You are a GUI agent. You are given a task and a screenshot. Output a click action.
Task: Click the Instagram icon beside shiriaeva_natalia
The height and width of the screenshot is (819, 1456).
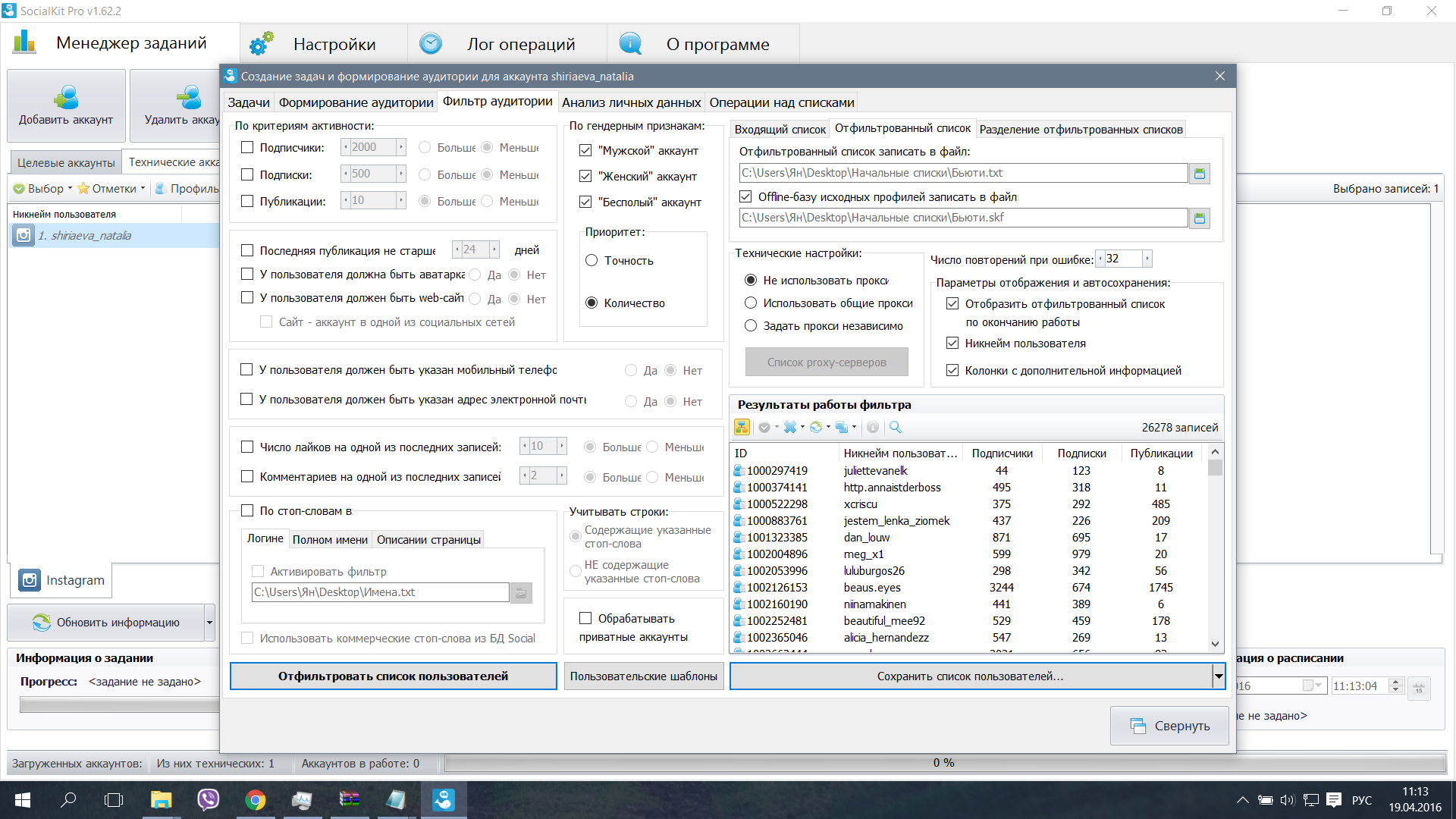(24, 236)
